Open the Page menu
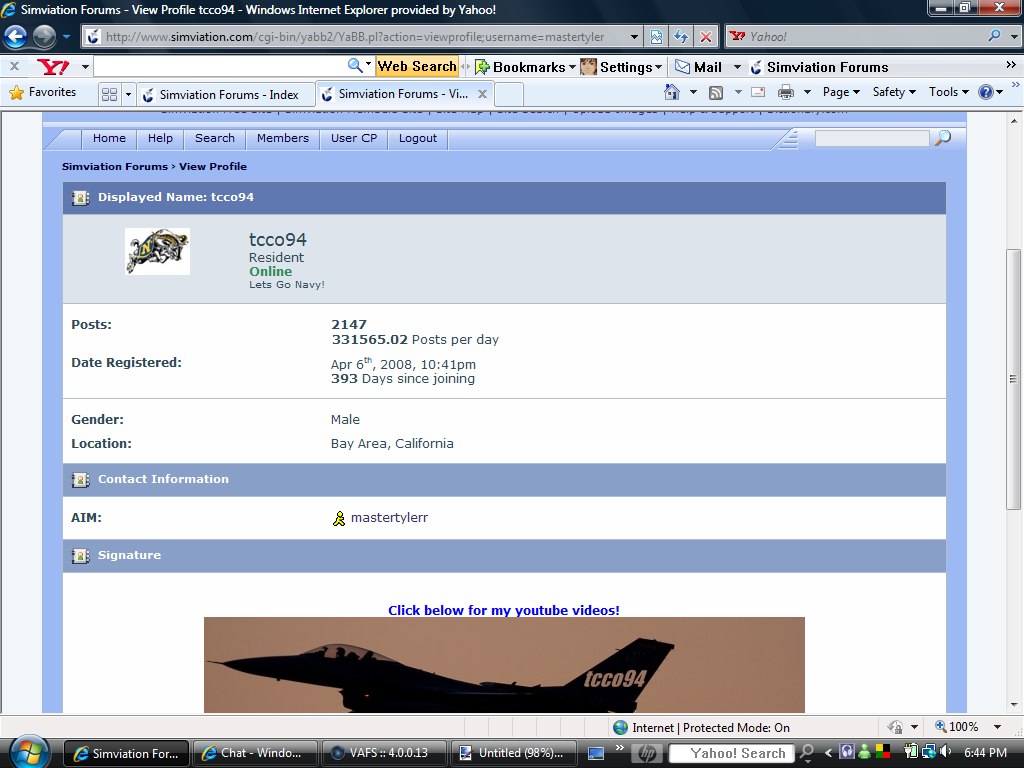Viewport: 1024px width, 768px height. (x=841, y=92)
